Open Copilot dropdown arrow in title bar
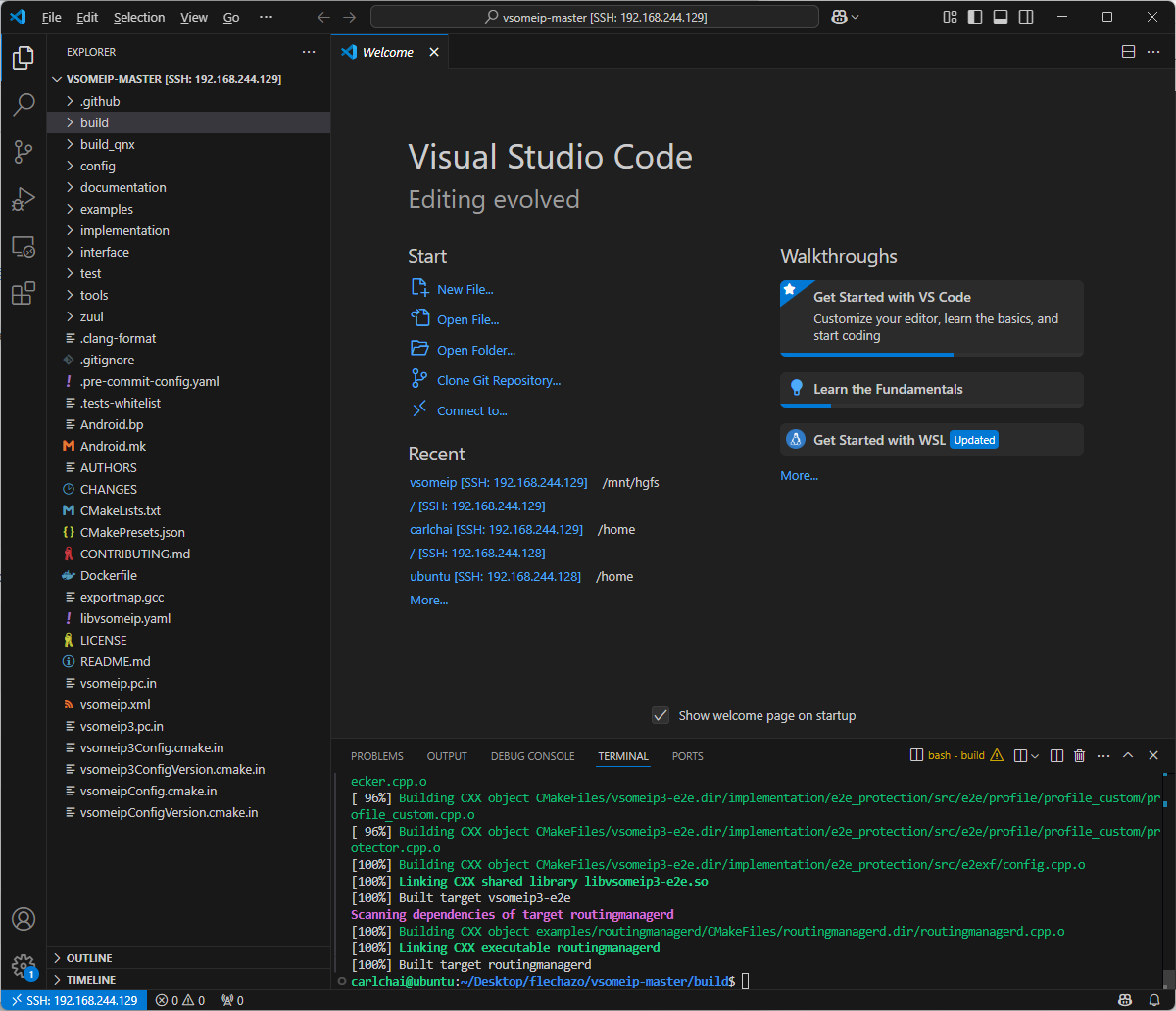 tap(856, 17)
